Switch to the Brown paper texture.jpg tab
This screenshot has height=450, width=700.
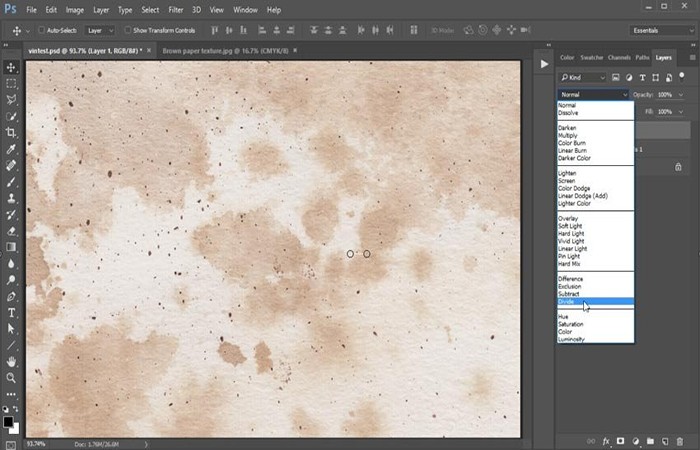coord(225,51)
